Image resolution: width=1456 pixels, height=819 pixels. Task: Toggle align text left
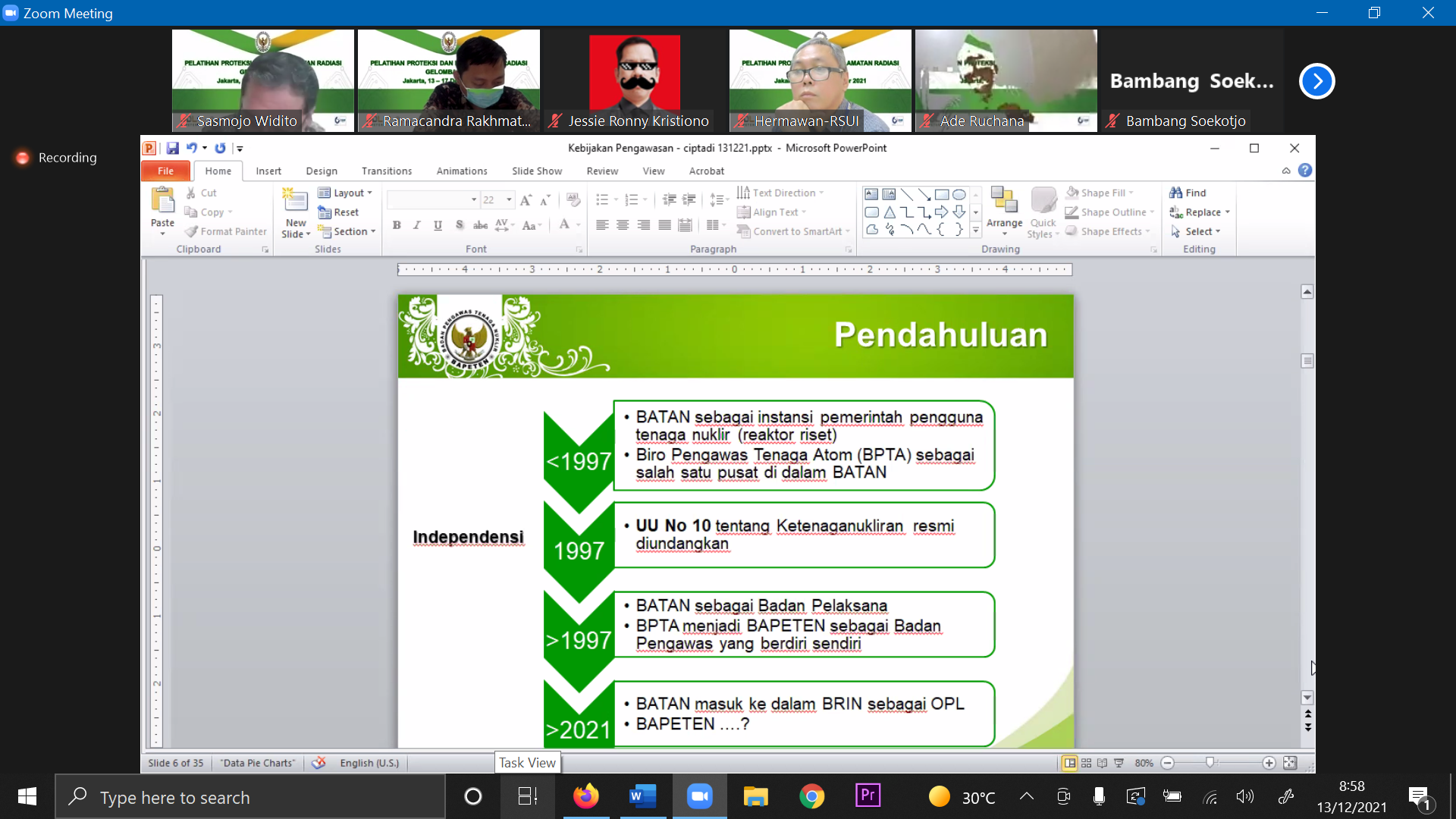click(x=602, y=225)
